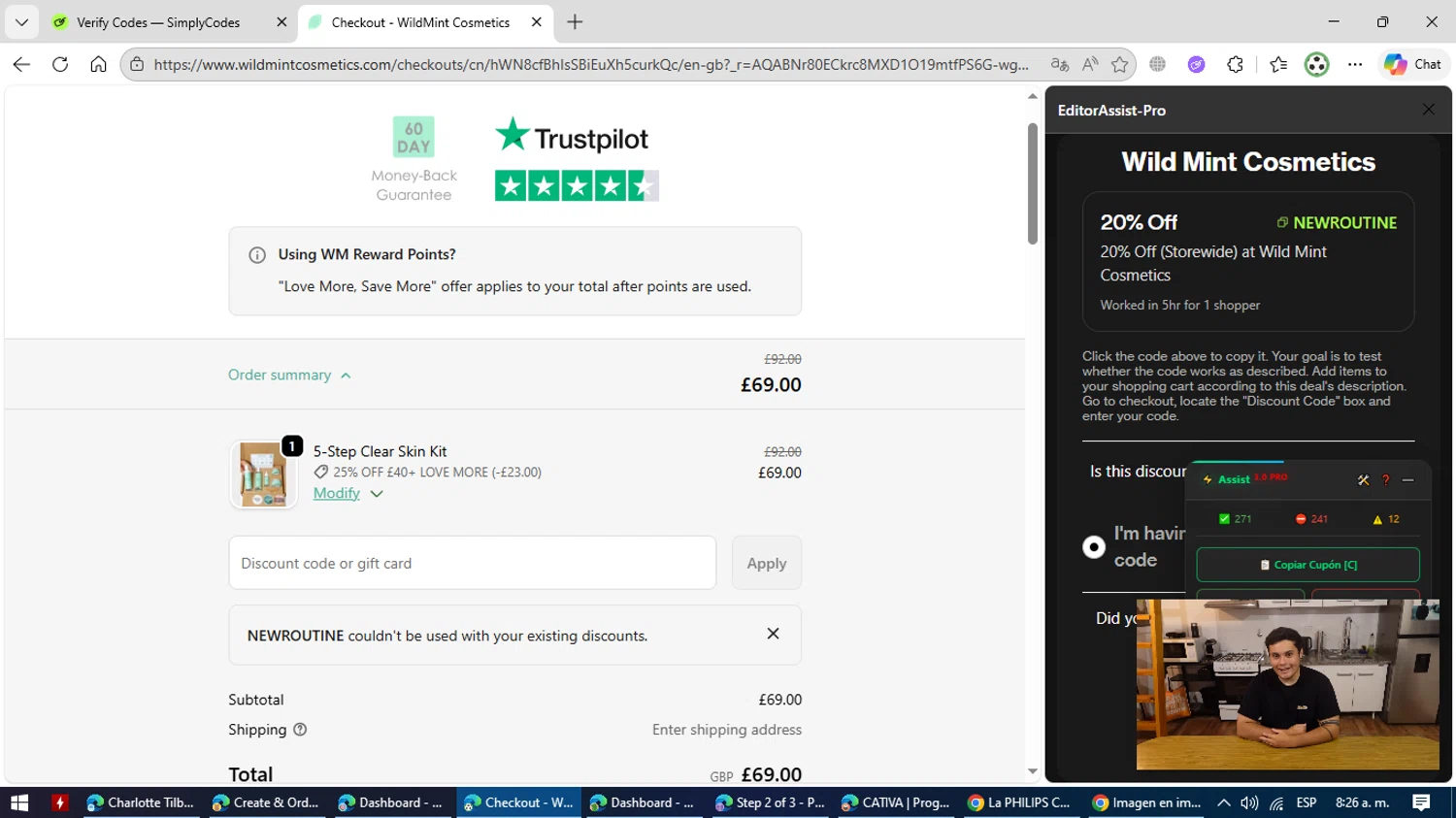This screenshot has width=1456, height=818.
Task: Click the Copiar Cupón [C] button
Action: pos(1307,565)
